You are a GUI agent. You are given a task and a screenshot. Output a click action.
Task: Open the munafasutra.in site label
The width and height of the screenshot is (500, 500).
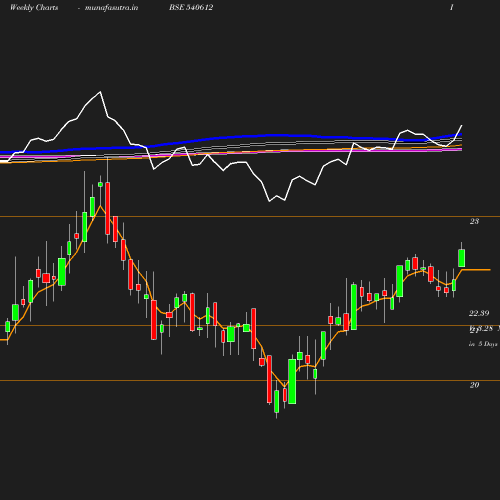[x=111, y=8]
